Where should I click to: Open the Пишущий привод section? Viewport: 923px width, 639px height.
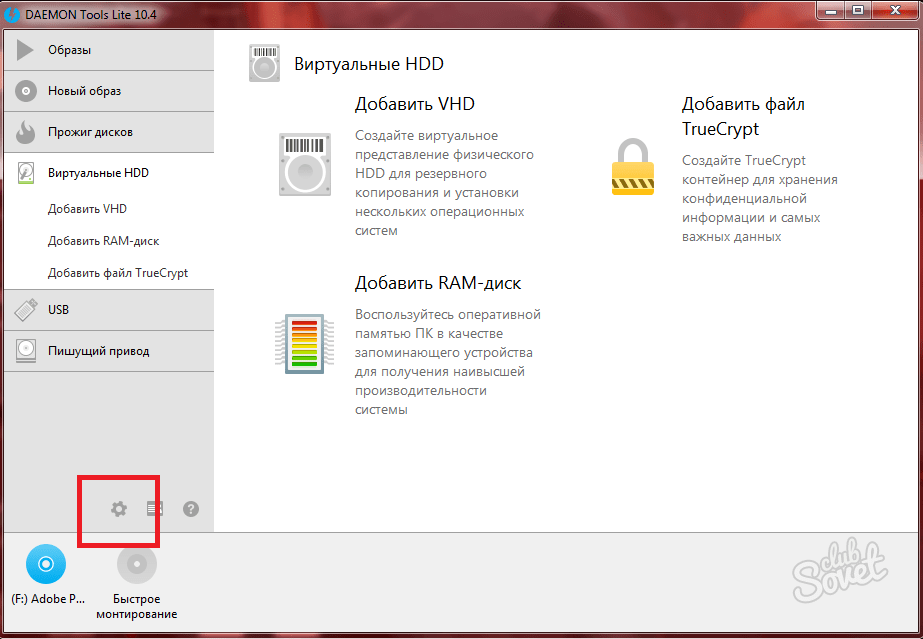click(109, 351)
